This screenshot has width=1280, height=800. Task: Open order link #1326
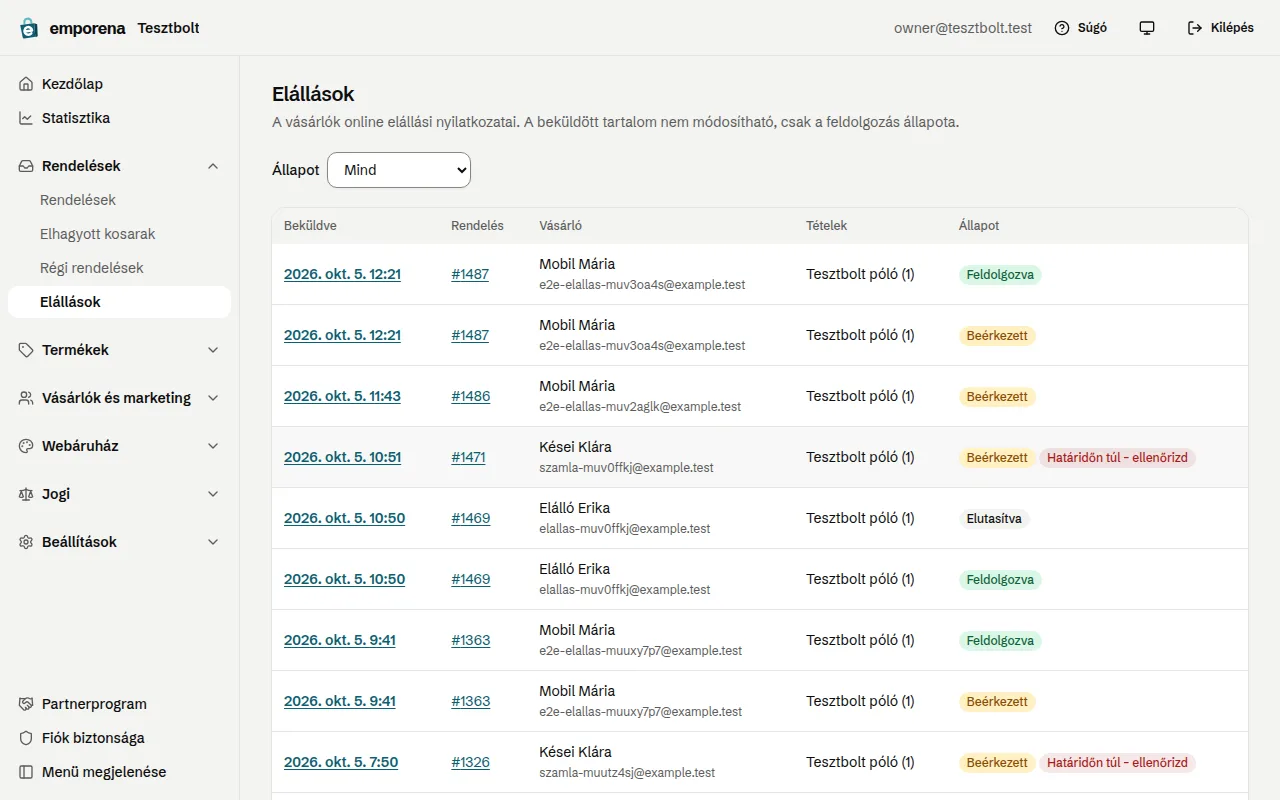(x=471, y=762)
